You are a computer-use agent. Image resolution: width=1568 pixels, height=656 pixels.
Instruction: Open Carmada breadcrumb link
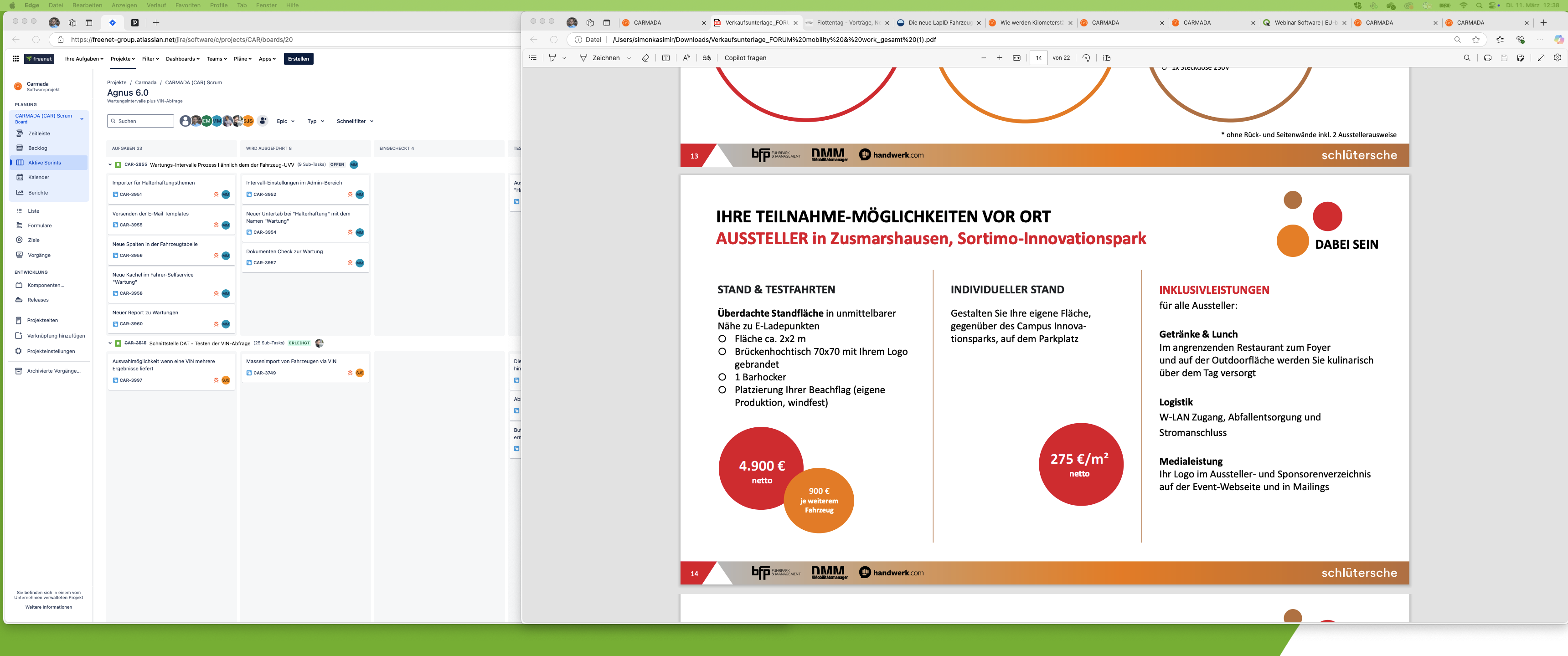coord(145,83)
